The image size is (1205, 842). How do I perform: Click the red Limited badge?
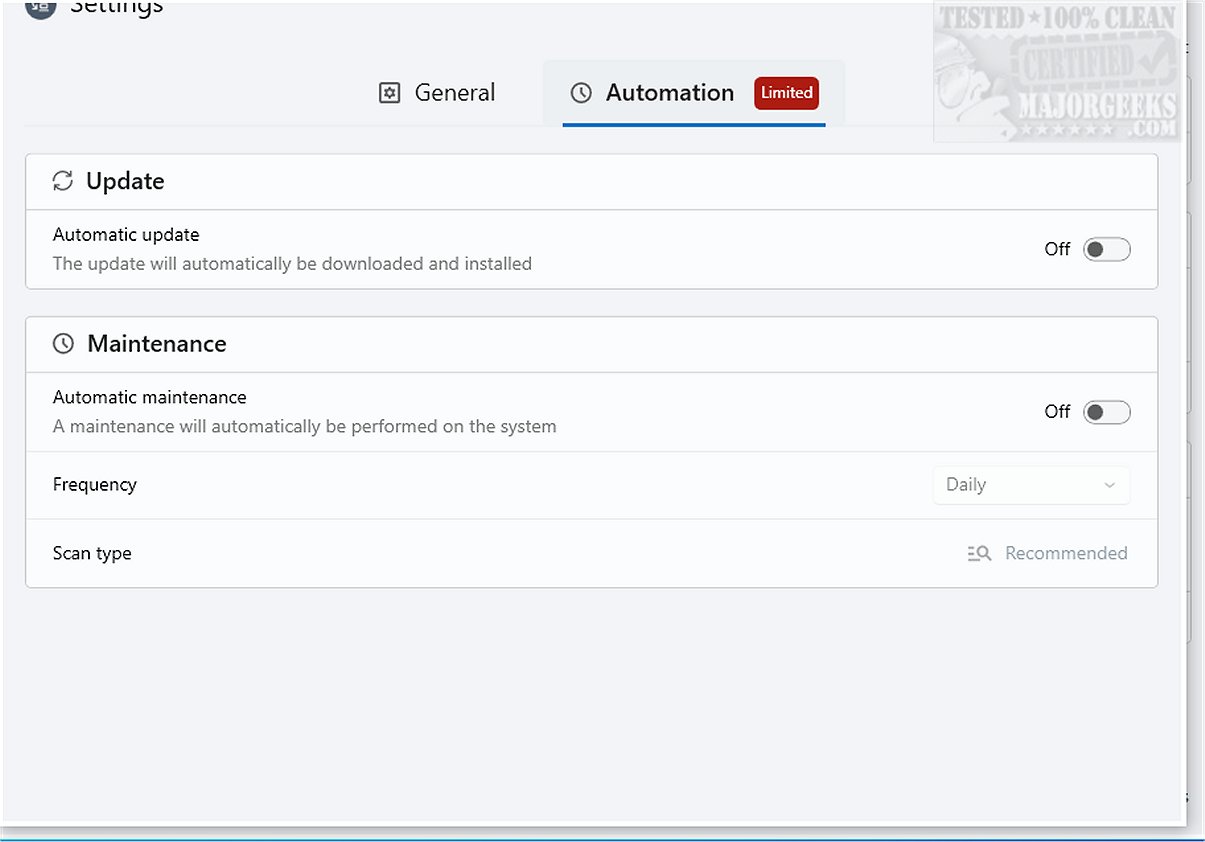(786, 93)
